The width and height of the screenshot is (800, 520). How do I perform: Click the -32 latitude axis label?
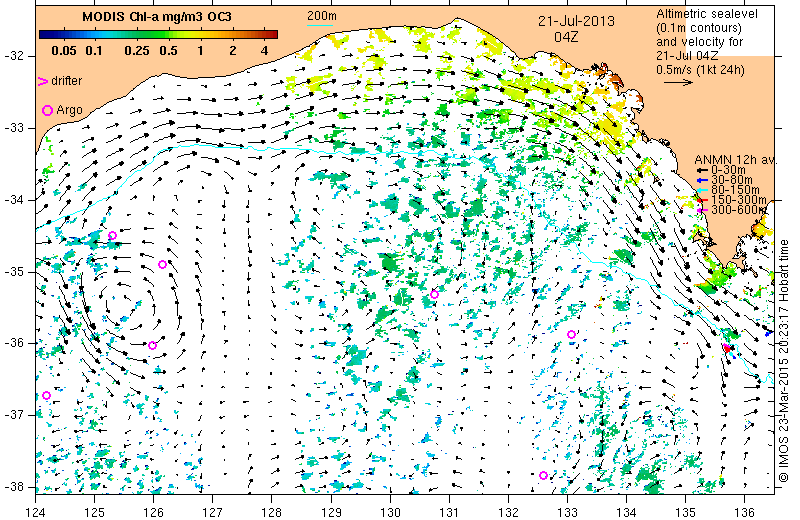[x=14, y=56]
